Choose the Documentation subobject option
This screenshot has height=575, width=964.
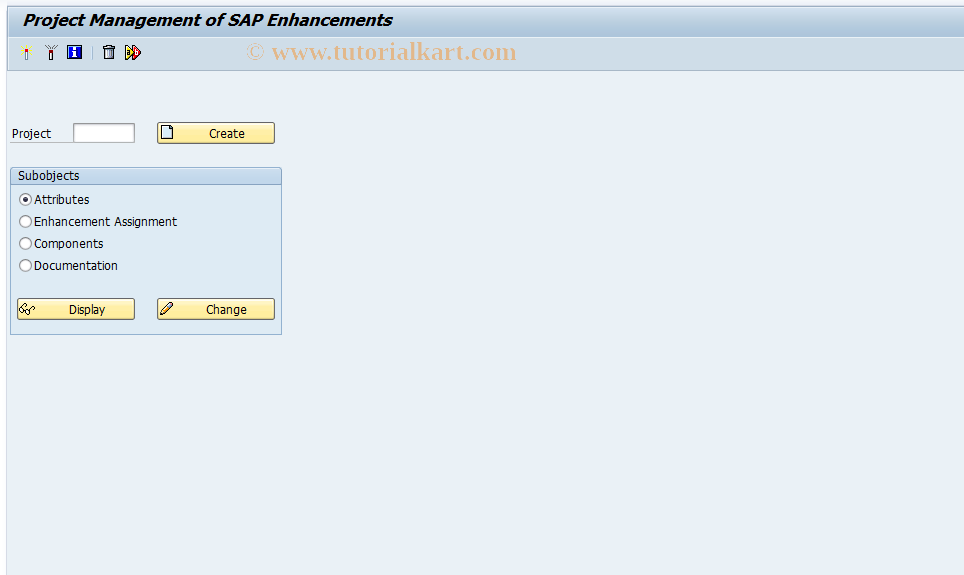[x=25, y=266]
